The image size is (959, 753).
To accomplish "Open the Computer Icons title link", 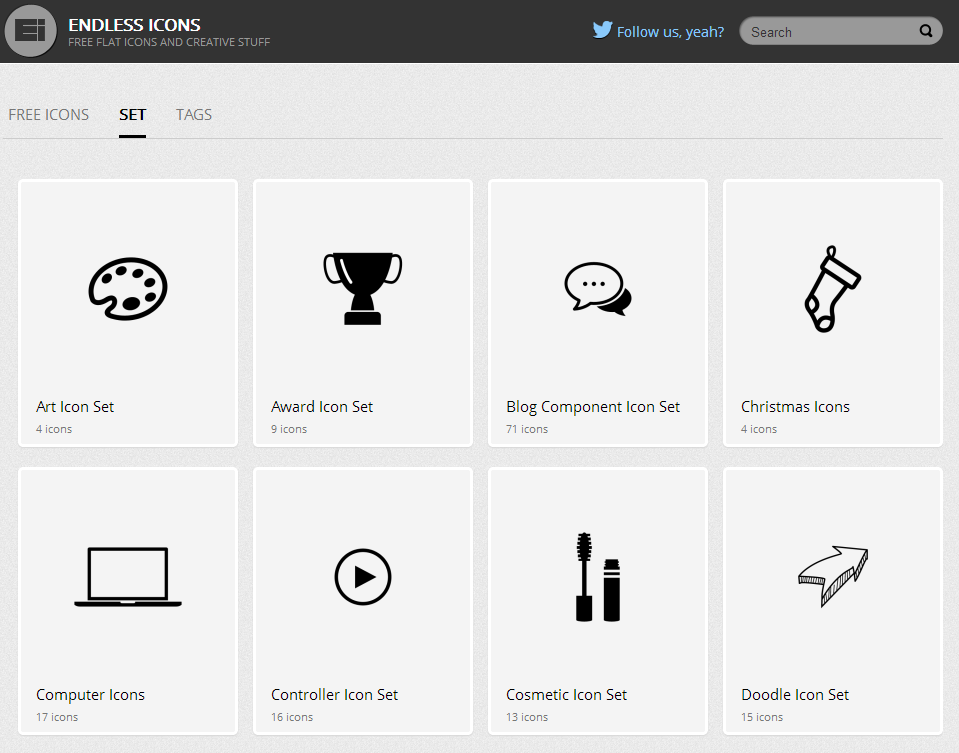I will coord(90,695).
